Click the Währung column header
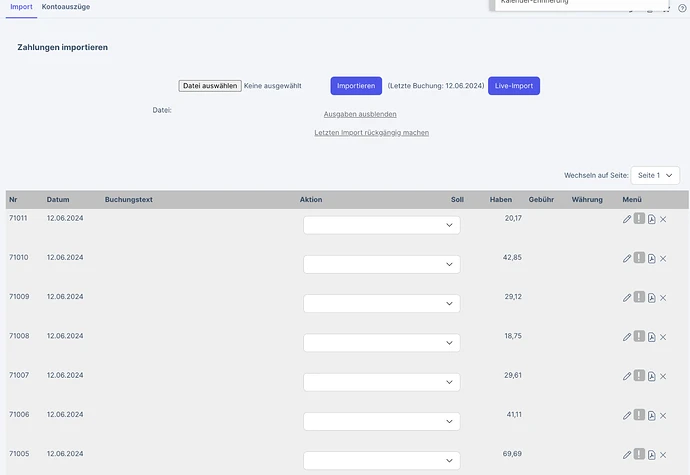 tap(587, 199)
